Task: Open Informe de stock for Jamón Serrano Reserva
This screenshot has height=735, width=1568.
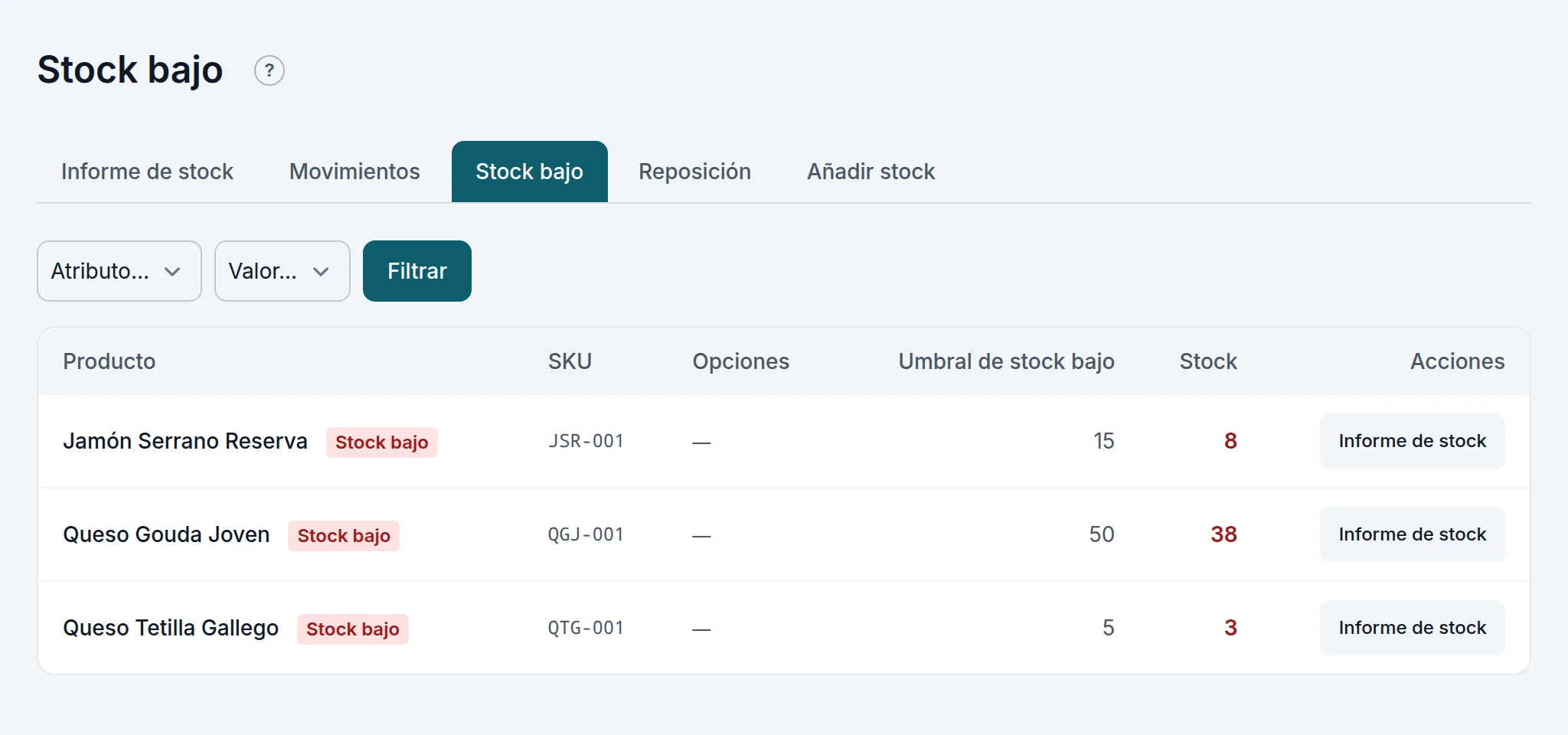Action: tap(1413, 441)
